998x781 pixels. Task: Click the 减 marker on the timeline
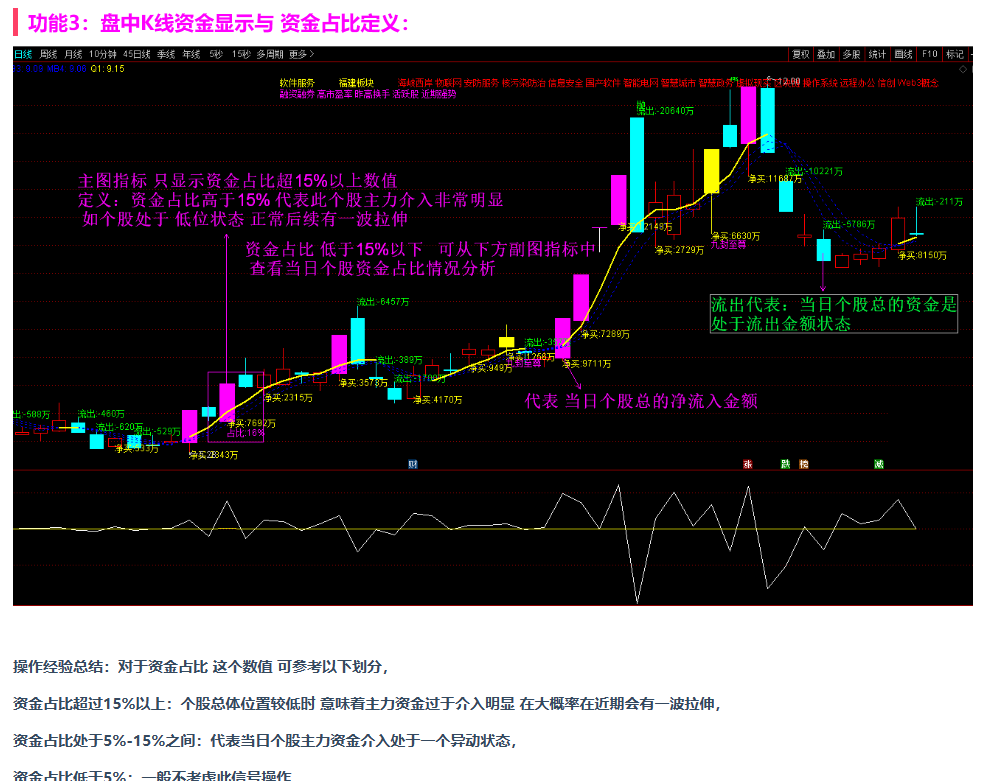pyautogui.click(x=879, y=464)
